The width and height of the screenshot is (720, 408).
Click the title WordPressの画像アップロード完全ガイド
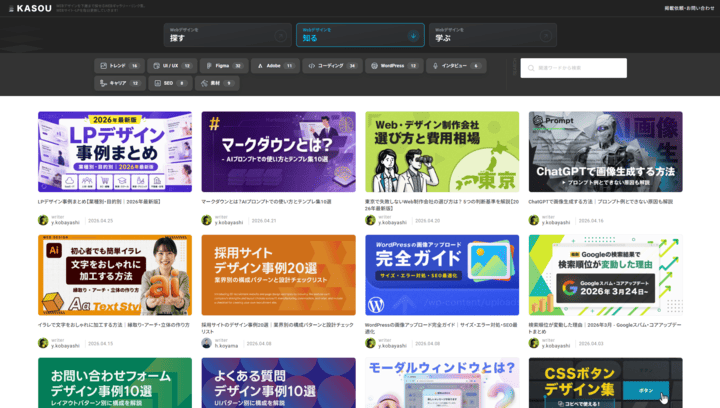coord(441,328)
